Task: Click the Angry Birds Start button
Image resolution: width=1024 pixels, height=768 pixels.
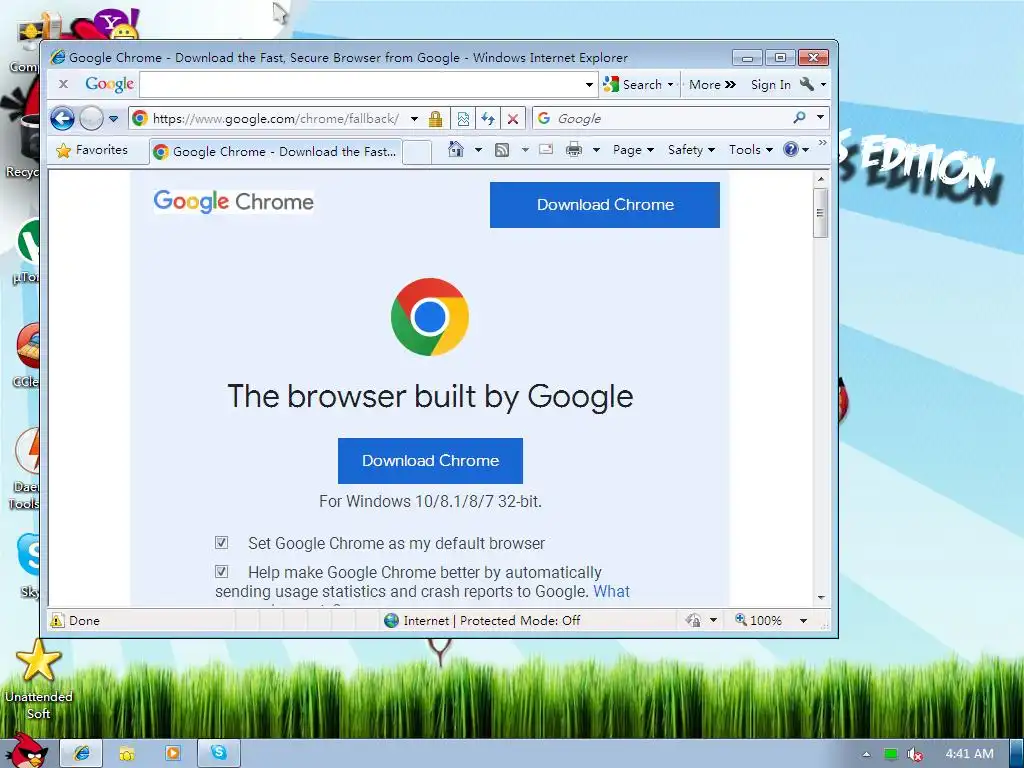Action: pyautogui.click(x=26, y=751)
